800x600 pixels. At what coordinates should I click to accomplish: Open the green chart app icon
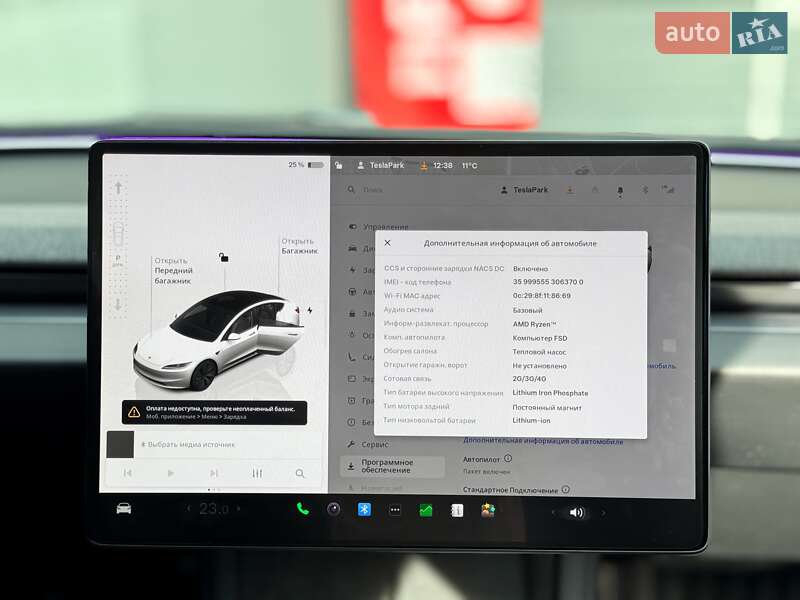tap(426, 510)
